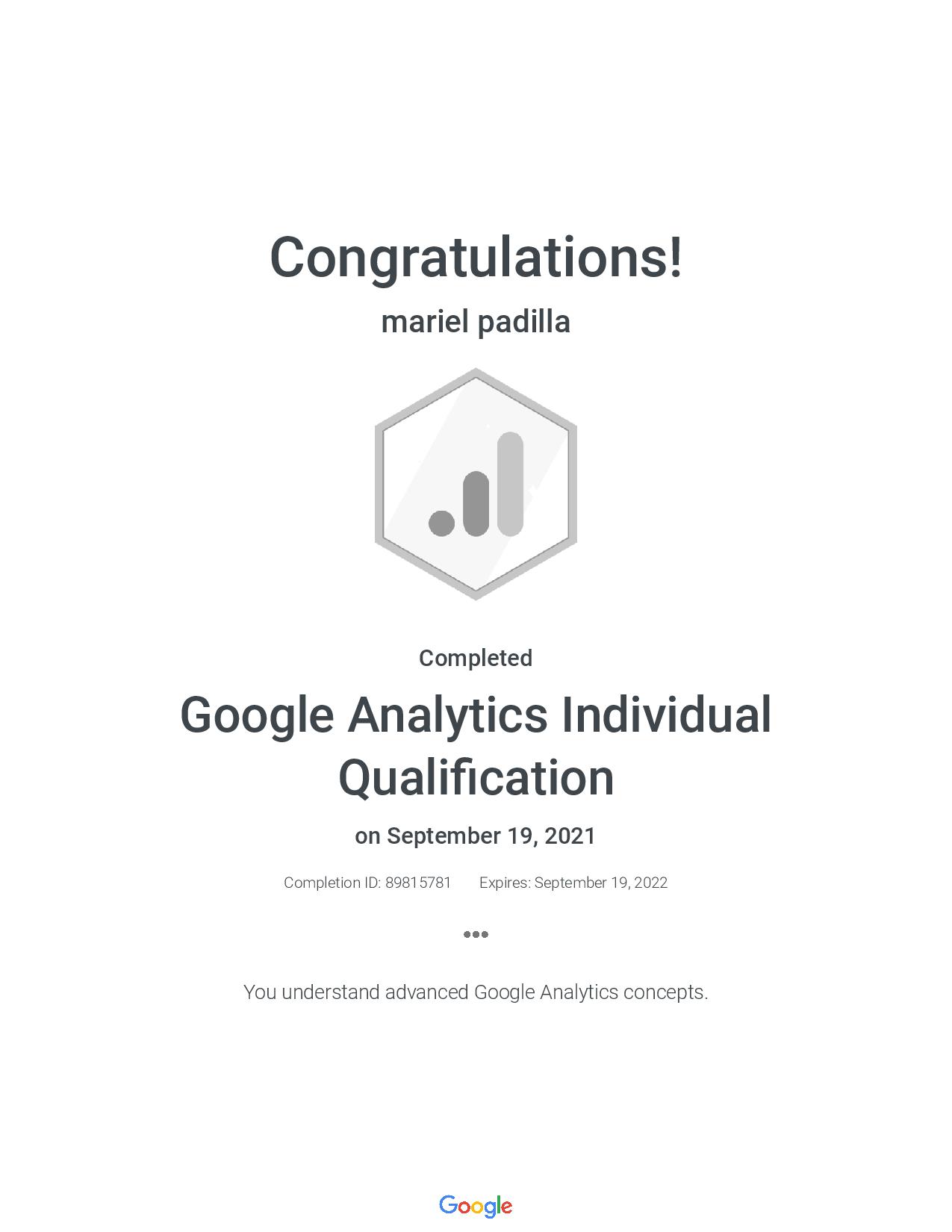Select the completion number 89815781
This screenshot has width=952, height=1232.
pos(418,883)
